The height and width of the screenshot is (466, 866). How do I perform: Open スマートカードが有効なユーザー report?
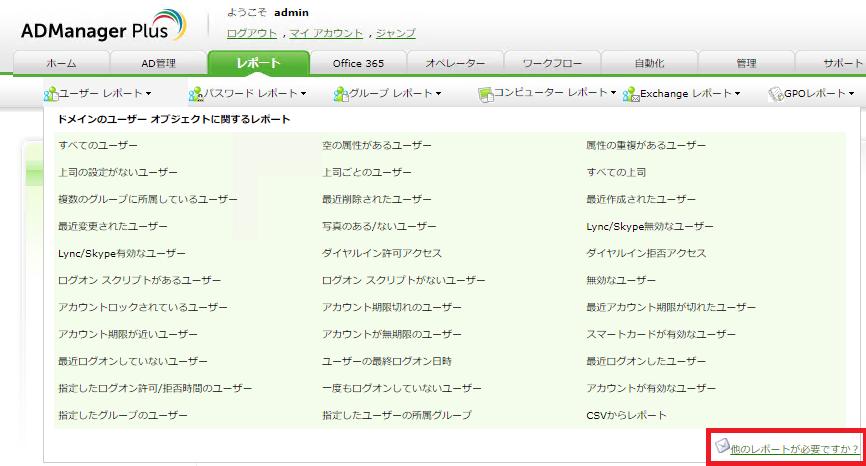click(x=661, y=335)
